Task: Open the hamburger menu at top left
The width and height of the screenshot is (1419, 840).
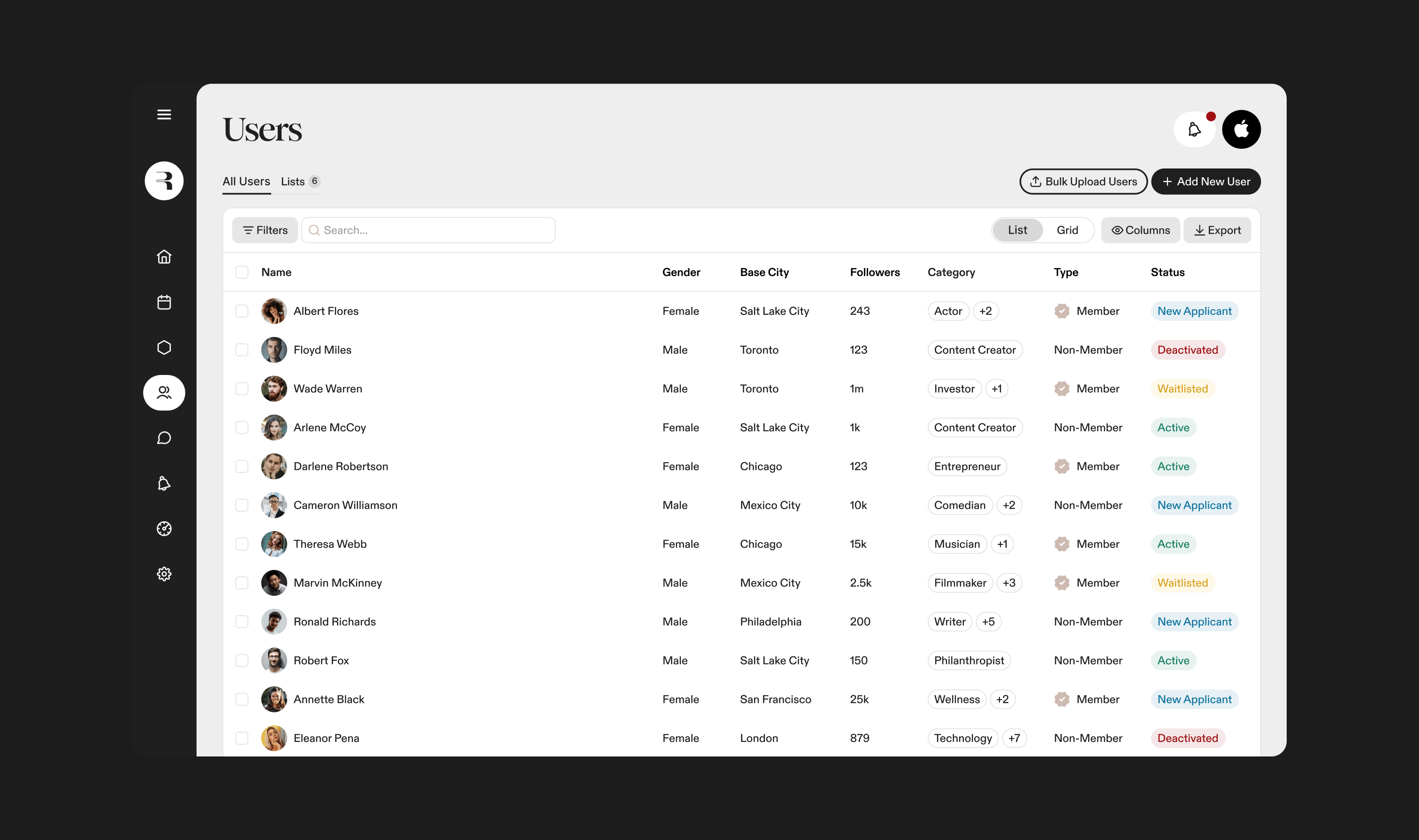Action: click(x=164, y=115)
